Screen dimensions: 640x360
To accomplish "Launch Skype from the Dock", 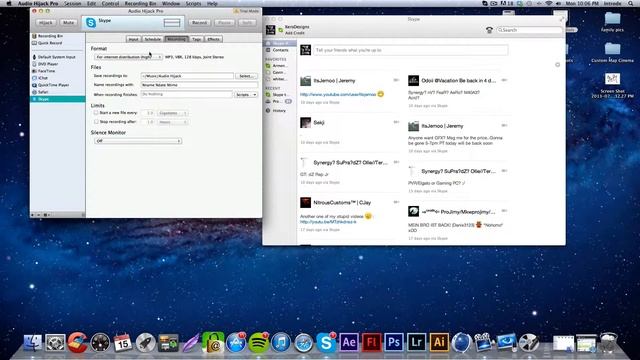I will coord(326,342).
